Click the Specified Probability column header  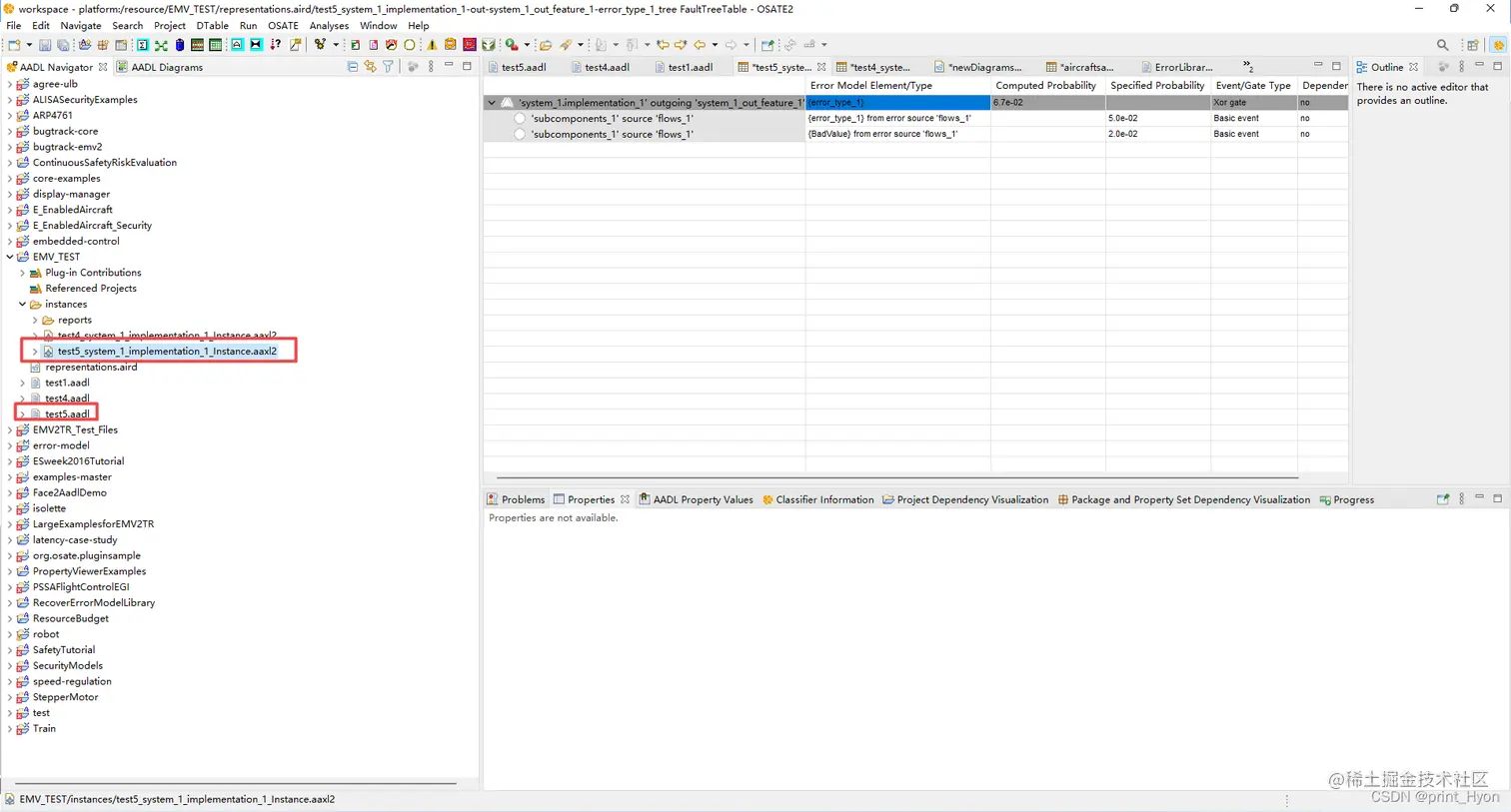click(1157, 86)
